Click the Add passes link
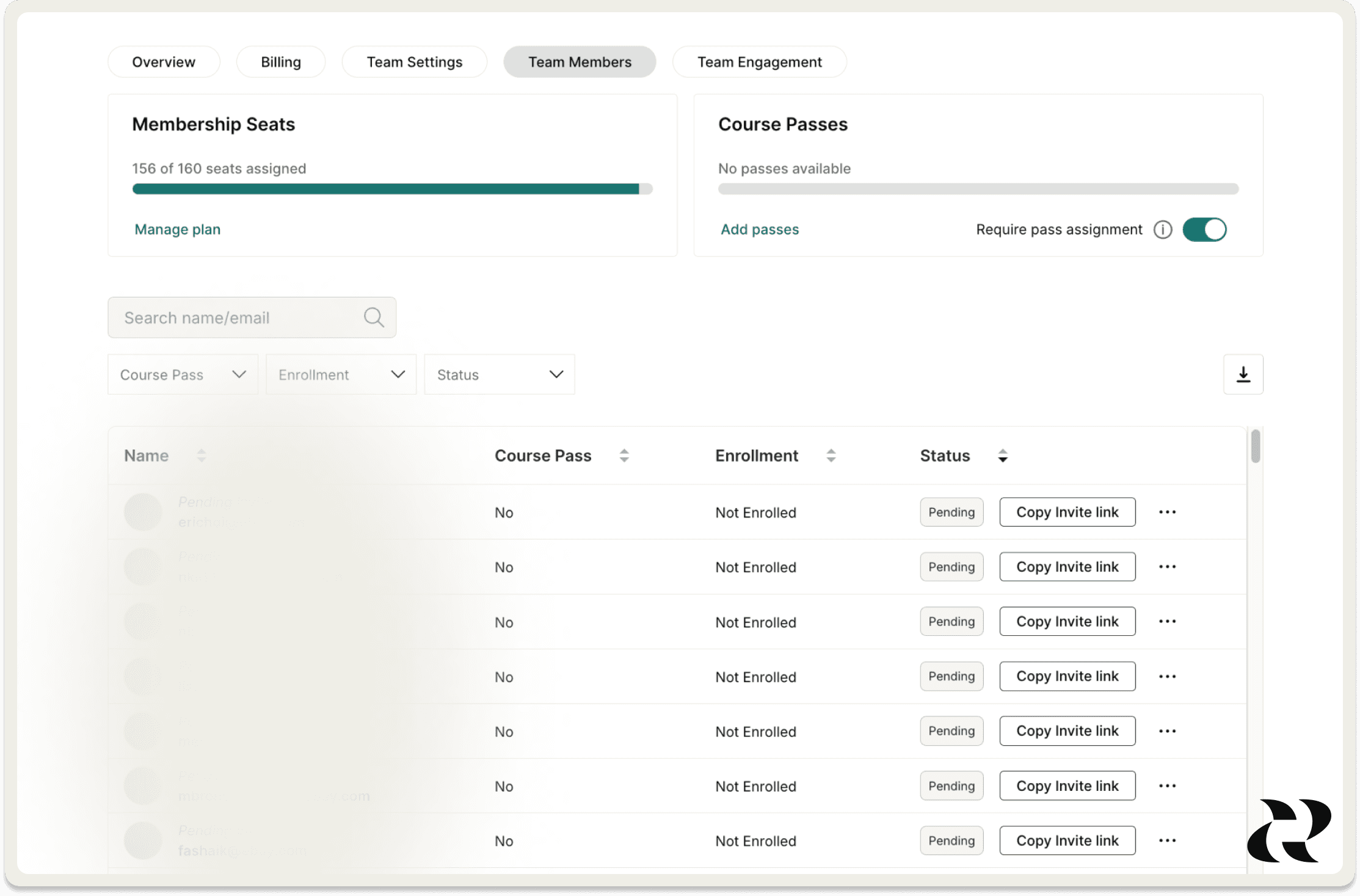This screenshot has width=1360, height=896. pos(759,230)
